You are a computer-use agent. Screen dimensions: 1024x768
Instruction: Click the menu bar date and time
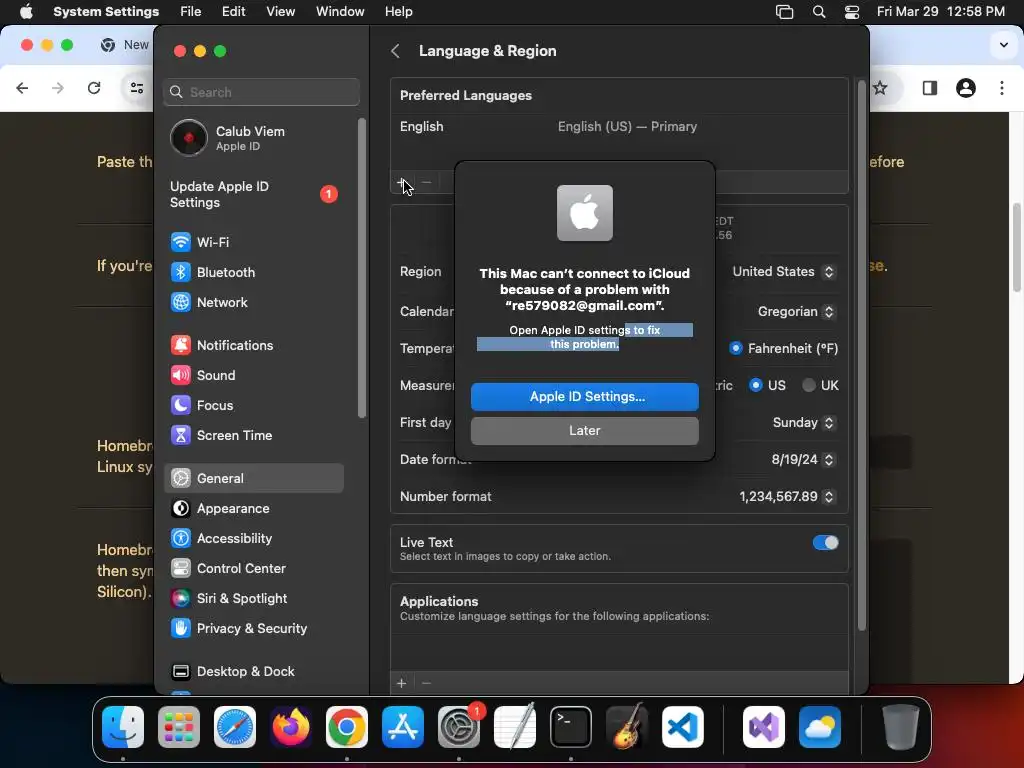pos(940,12)
